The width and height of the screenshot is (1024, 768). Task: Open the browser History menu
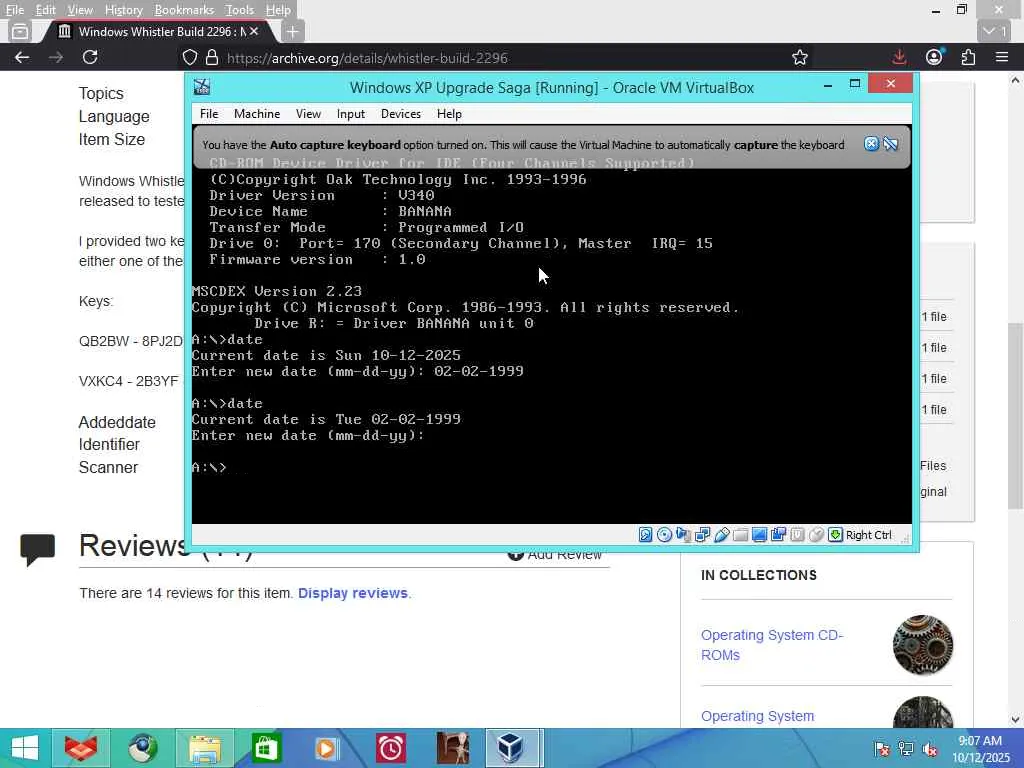123,10
